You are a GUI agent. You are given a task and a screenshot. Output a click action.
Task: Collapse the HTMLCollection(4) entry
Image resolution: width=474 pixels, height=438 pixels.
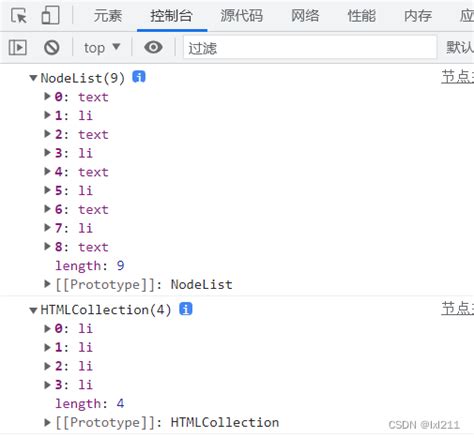[x=33, y=310]
